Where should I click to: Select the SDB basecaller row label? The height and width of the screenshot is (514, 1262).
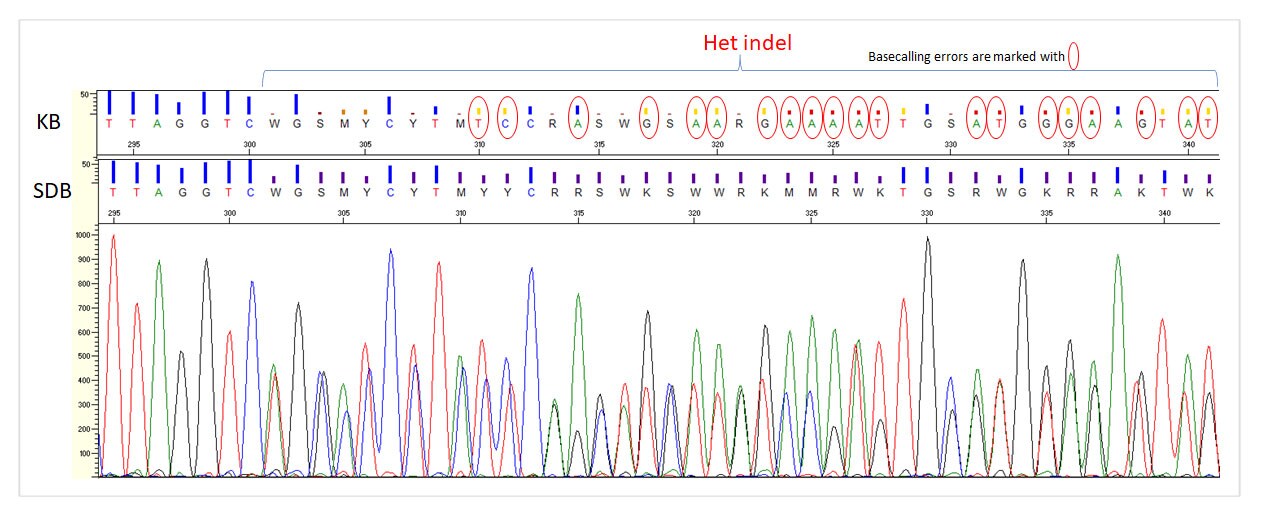click(52, 189)
